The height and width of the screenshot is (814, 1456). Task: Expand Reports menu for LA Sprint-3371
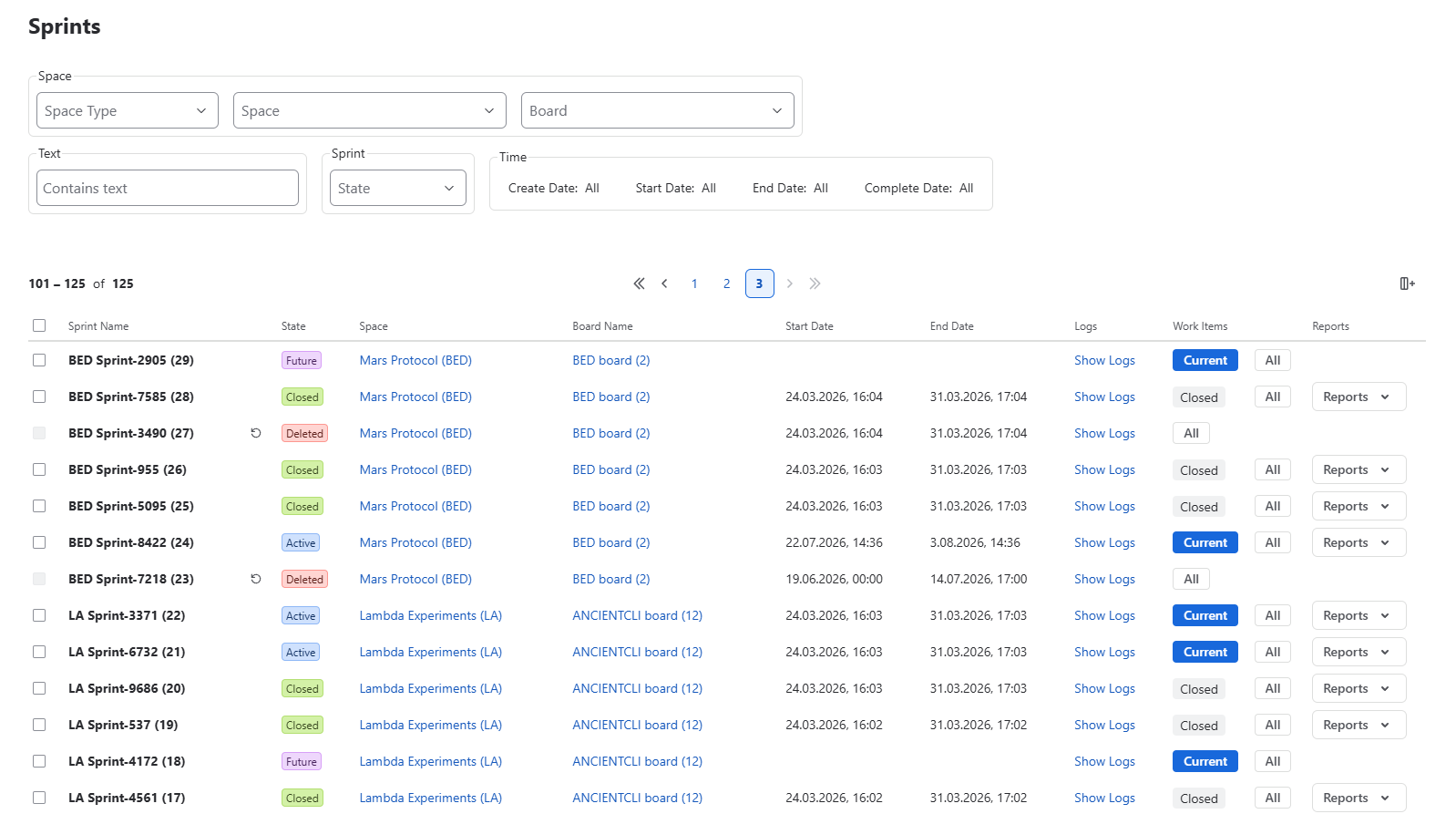click(1359, 615)
